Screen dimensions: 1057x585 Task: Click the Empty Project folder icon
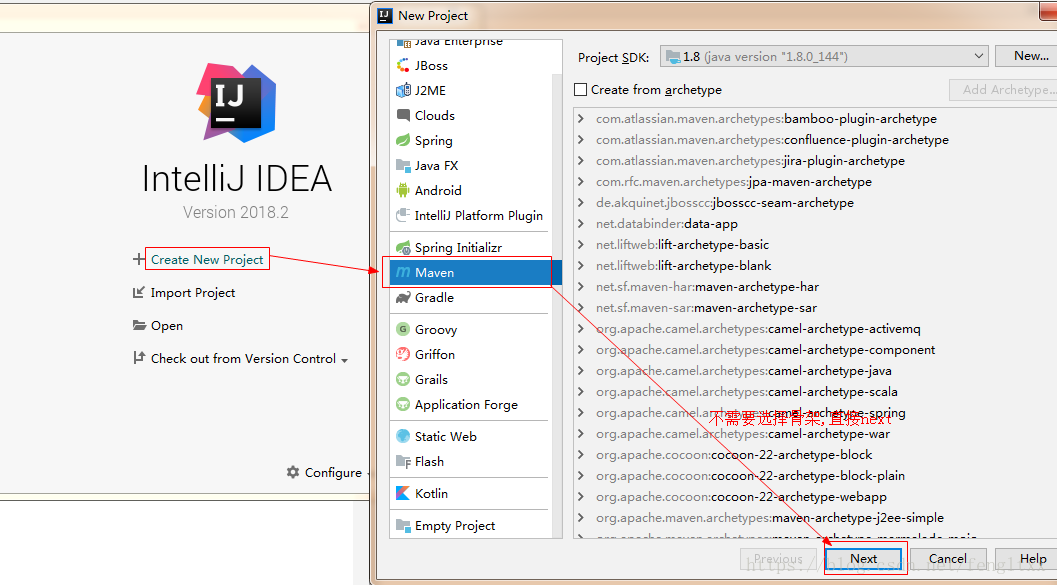tap(403, 525)
